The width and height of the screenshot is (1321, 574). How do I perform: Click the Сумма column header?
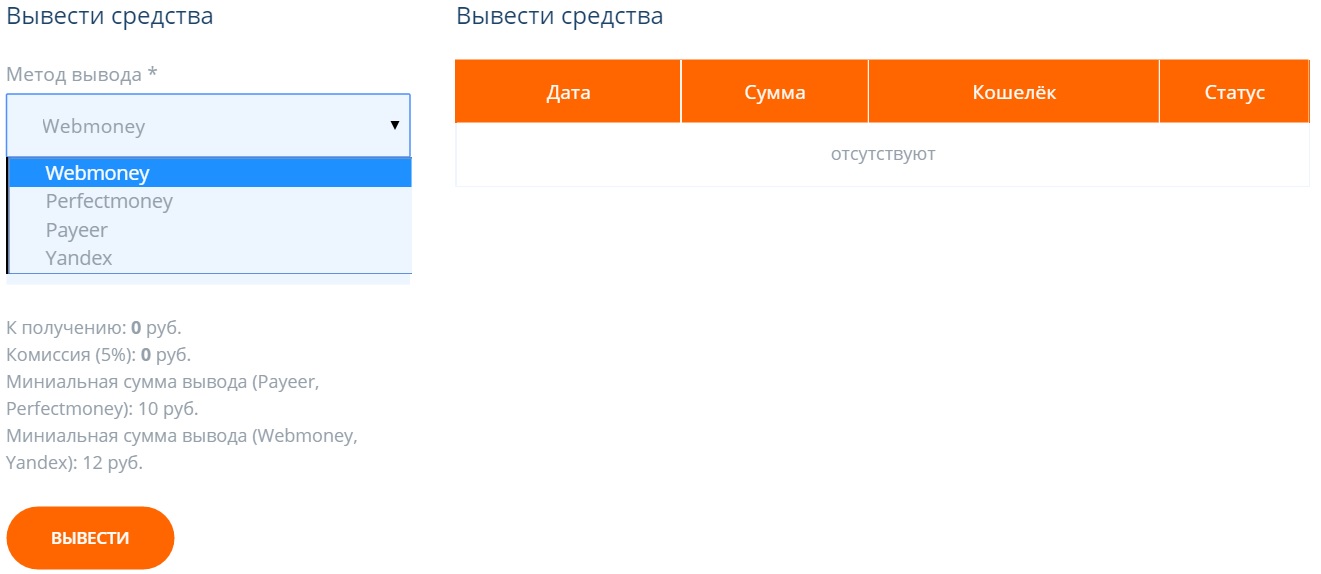click(x=775, y=92)
